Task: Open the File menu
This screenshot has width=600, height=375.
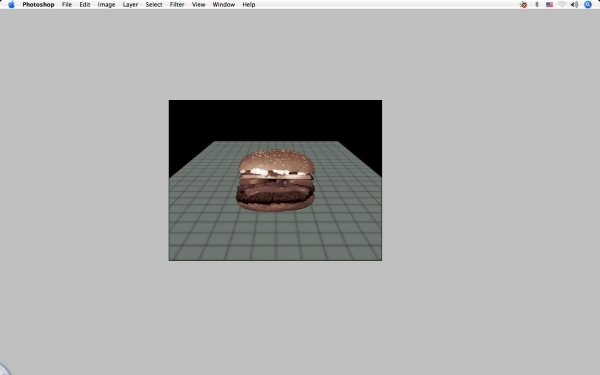Action: pos(67,5)
